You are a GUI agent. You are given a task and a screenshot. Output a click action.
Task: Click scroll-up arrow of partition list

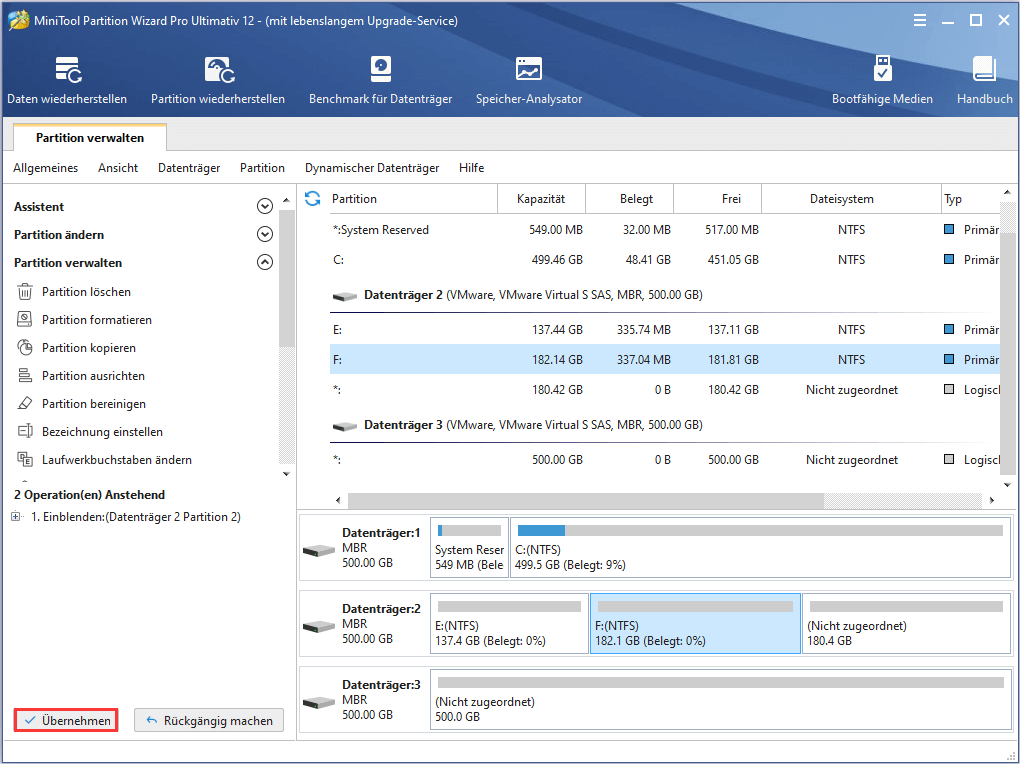(1007, 193)
